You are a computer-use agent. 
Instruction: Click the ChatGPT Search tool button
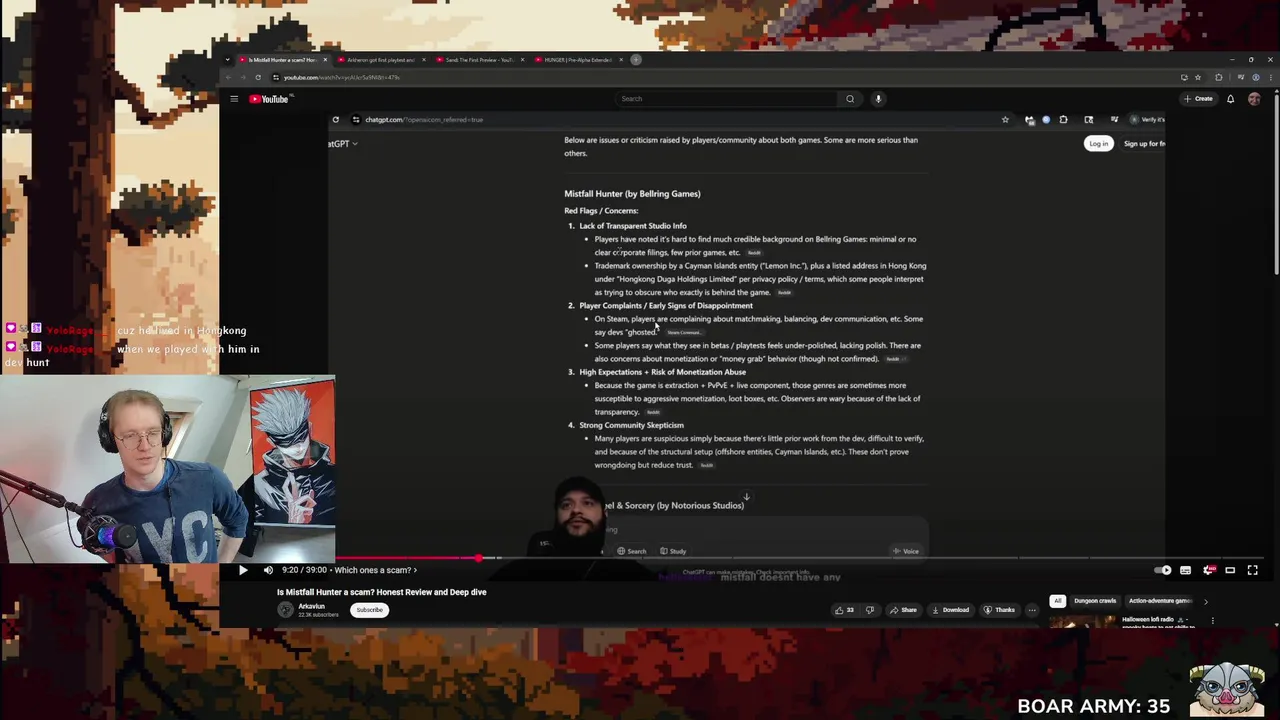coord(631,551)
